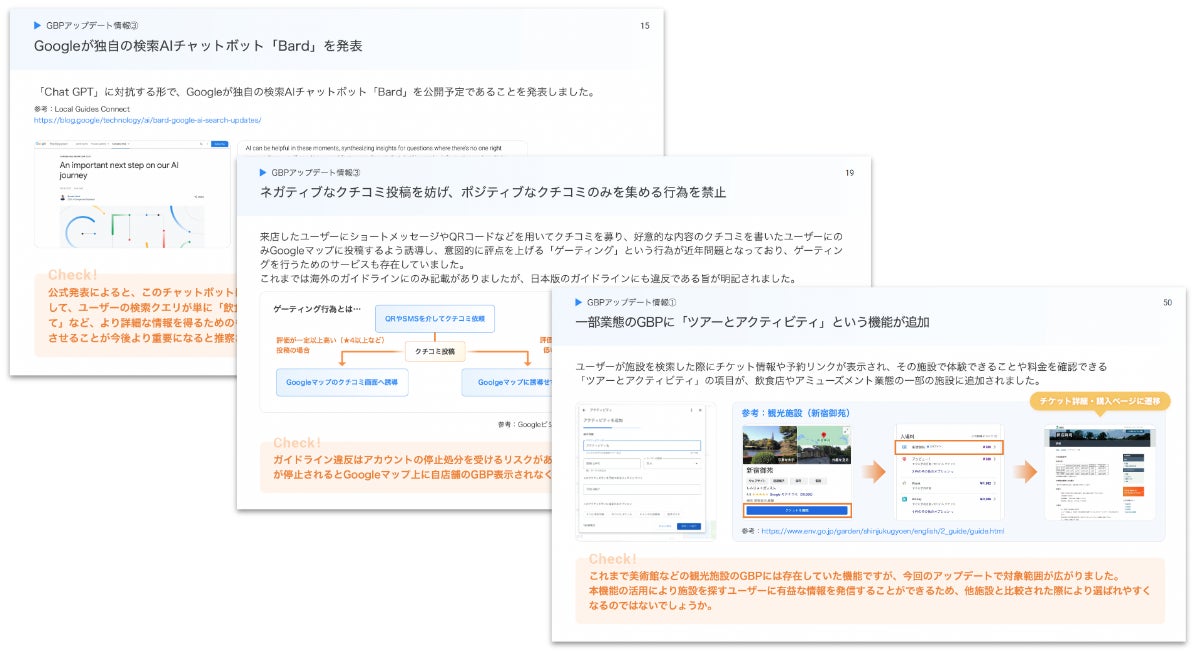The width and height of the screenshot is (1200, 657).
Task: Click the blue save button in activity dialog
Action: [689, 525]
